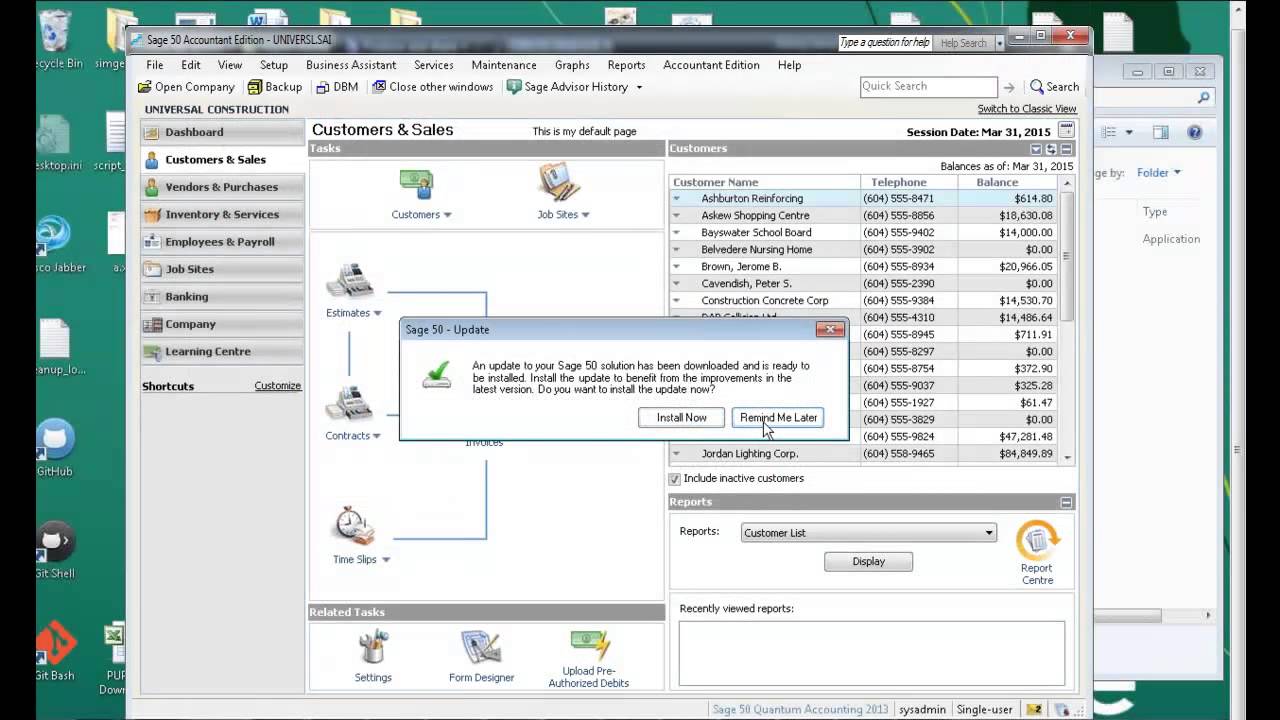
Task: Open the Customers icon
Action: pos(416,186)
